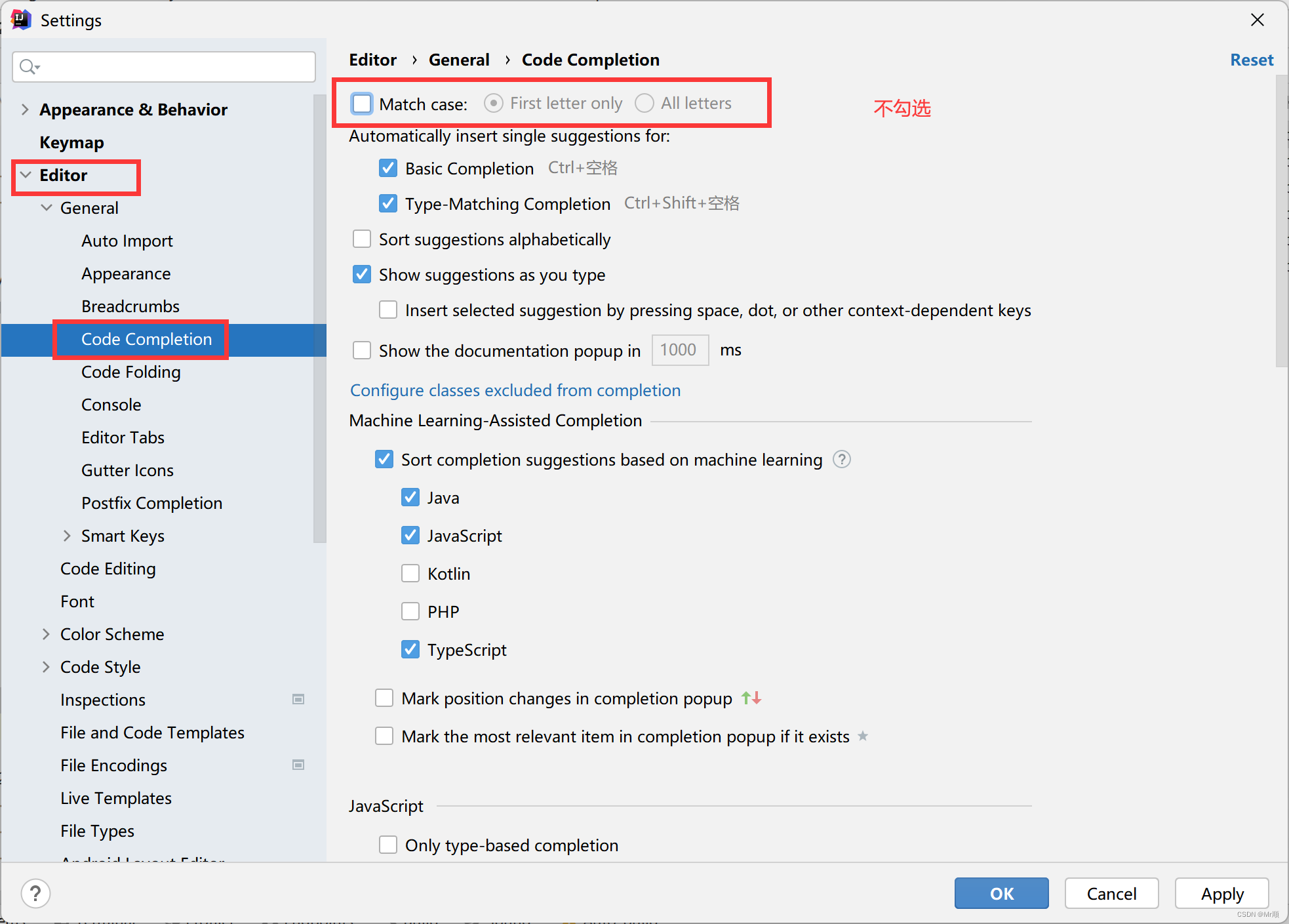Click the up-down arrows position change icon
This screenshot has height=924, width=1289.
[751, 698]
